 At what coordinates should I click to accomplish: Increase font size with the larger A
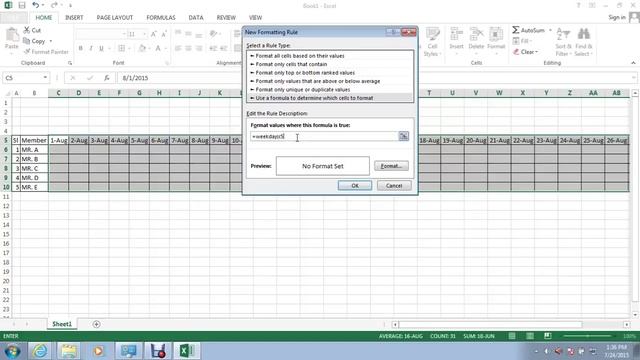point(153,34)
